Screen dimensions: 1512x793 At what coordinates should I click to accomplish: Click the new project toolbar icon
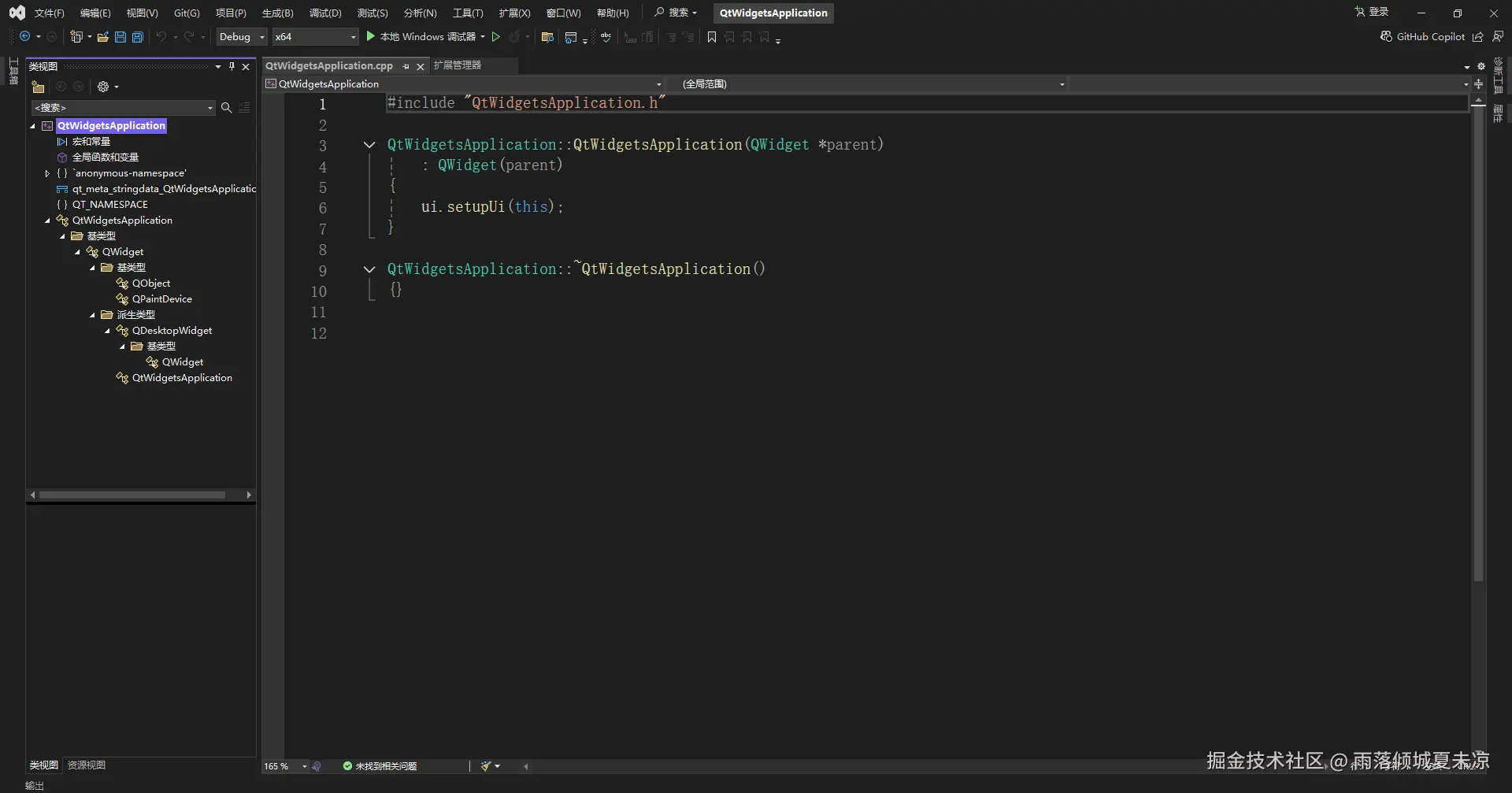(76, 37)
